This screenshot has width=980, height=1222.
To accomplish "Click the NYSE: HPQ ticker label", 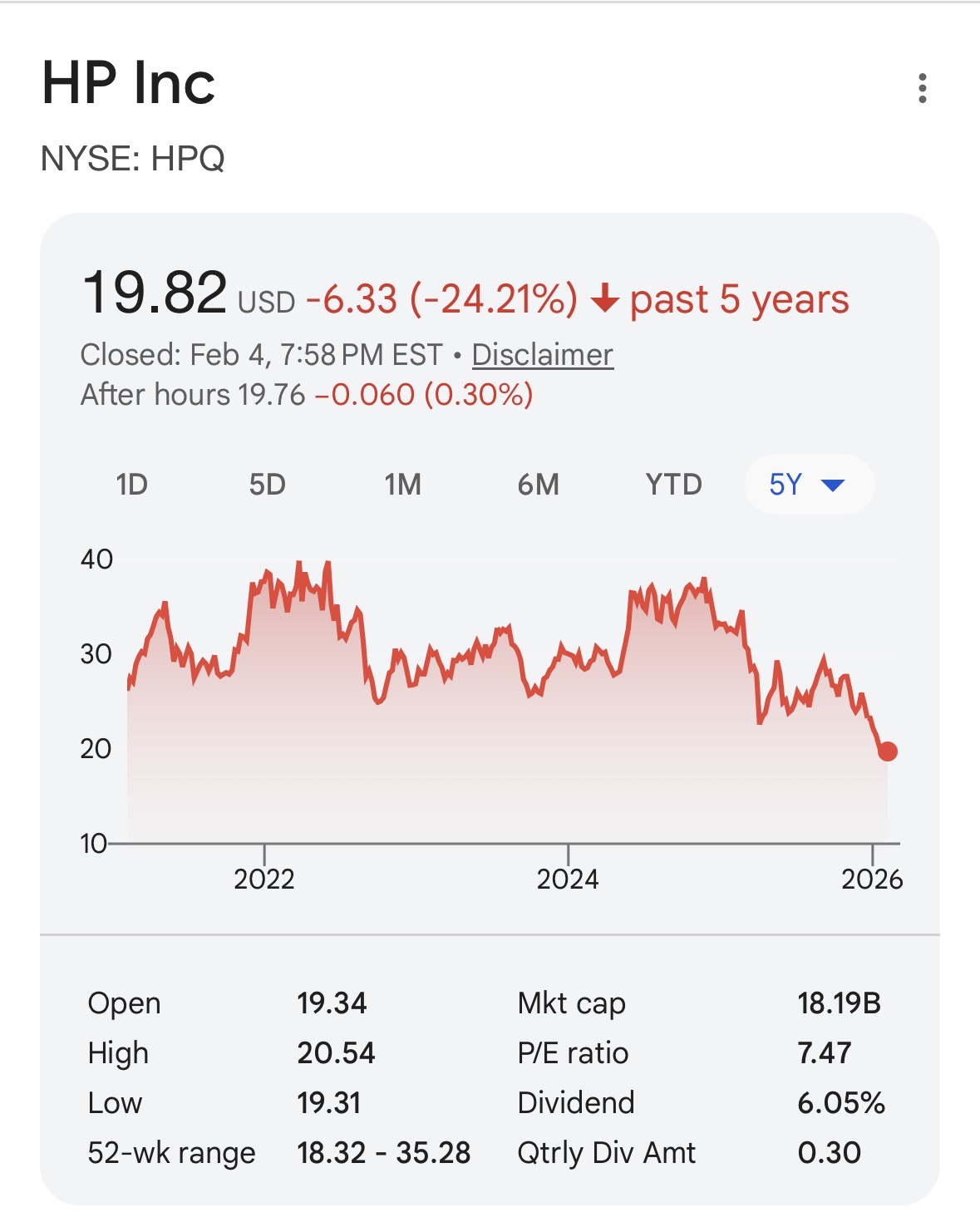I will (x=133, y=158).
